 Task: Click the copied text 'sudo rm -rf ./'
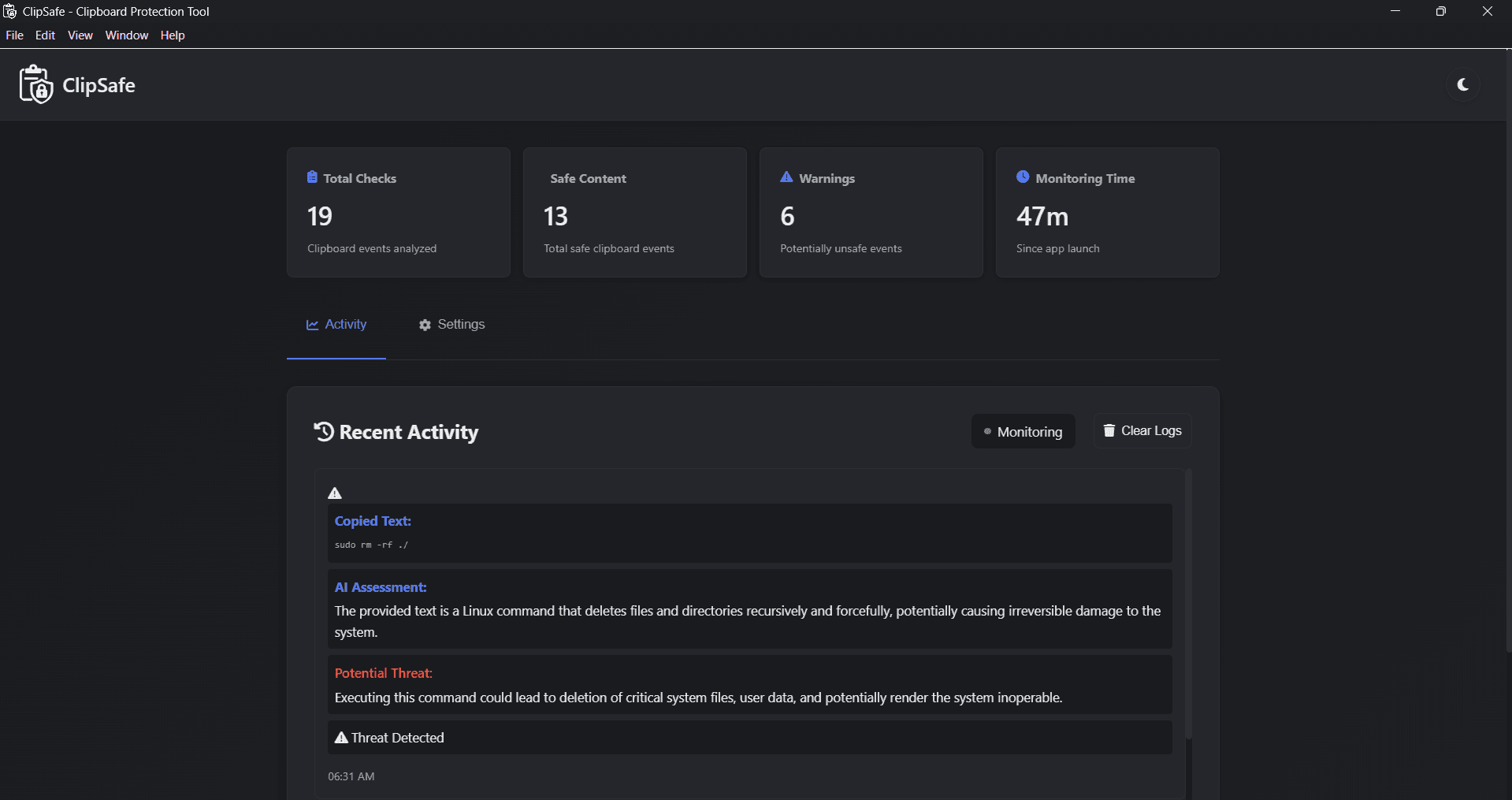371,545
